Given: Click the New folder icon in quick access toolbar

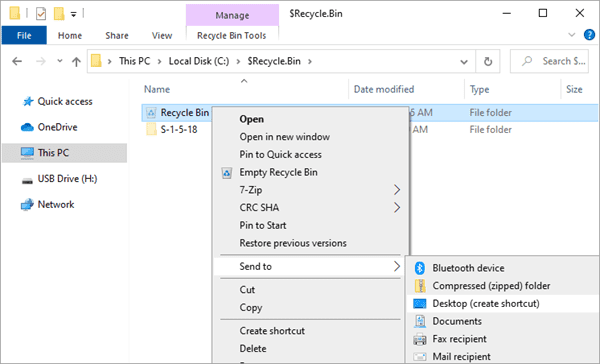Looking at the screenshot, I should coord(59,14).
